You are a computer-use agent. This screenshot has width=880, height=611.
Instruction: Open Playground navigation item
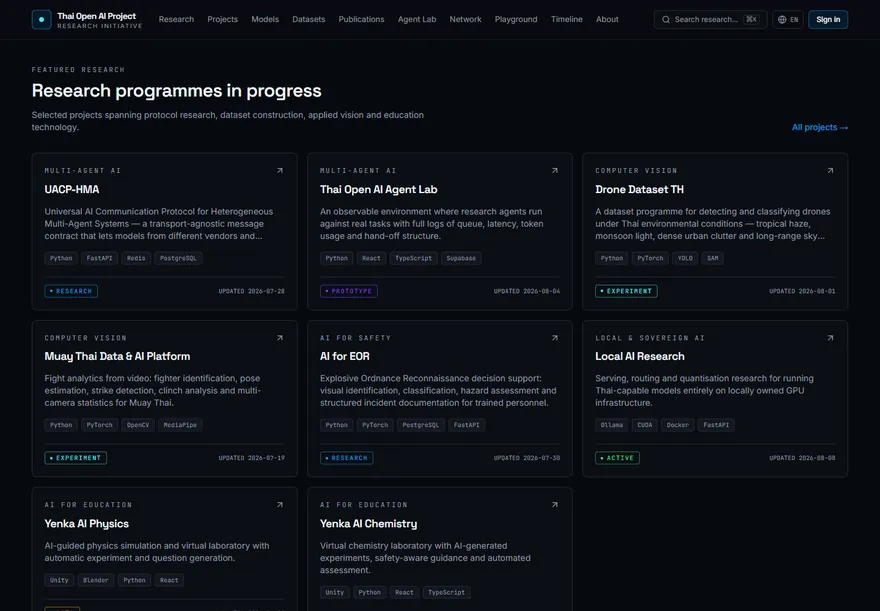(516, 19)
